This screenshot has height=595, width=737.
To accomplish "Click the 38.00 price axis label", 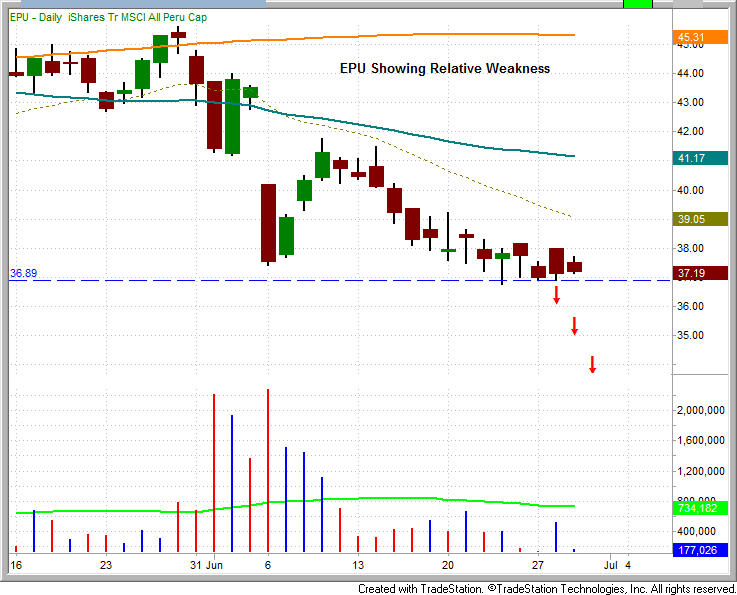I will click(690, 248).
